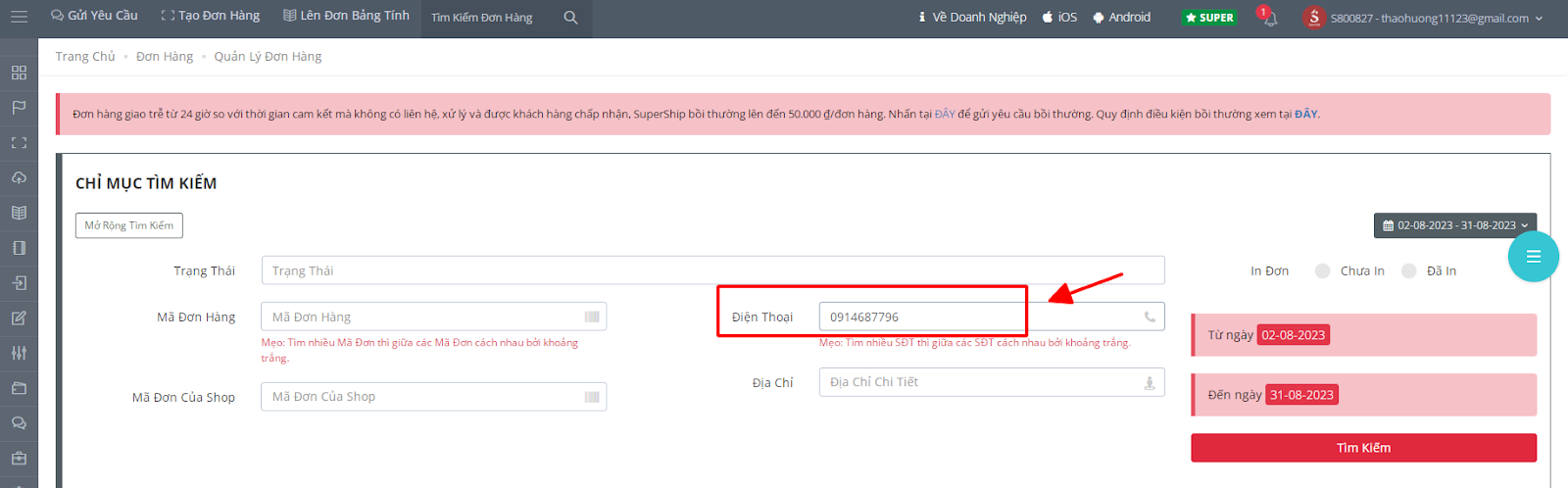Click the SuperShip account avatar logo

[1313, 18]
